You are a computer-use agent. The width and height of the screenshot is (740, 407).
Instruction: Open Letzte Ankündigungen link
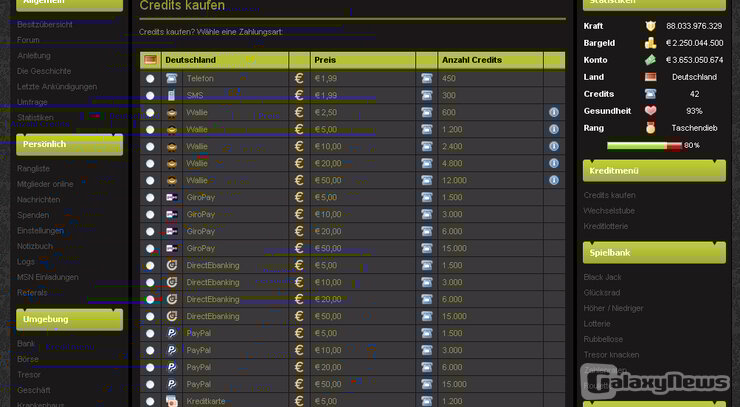click(57, 87)
